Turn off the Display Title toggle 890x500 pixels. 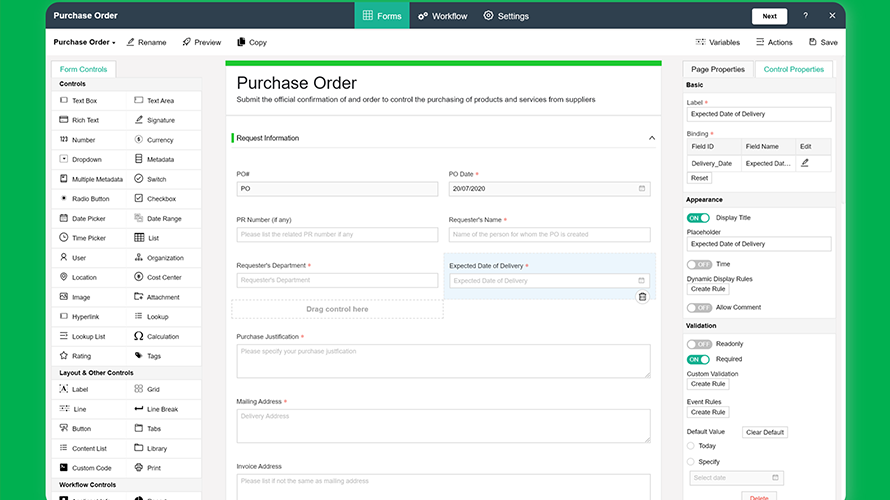click(698, 217)
